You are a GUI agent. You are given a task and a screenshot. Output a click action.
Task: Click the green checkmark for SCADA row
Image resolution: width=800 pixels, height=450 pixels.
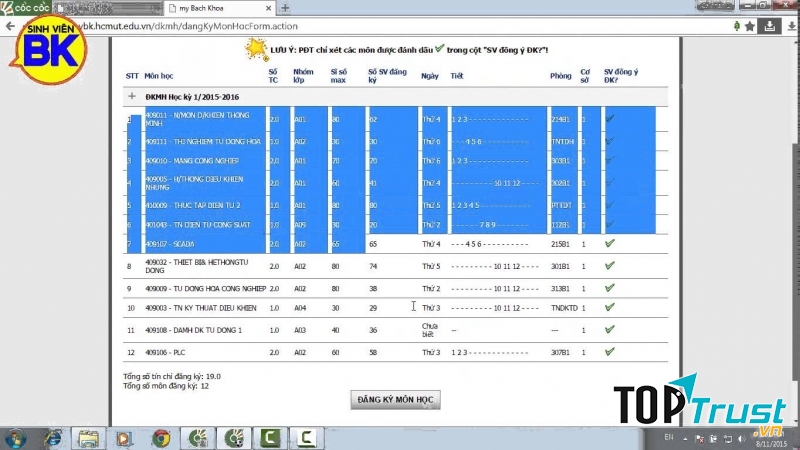pos(609,243)
